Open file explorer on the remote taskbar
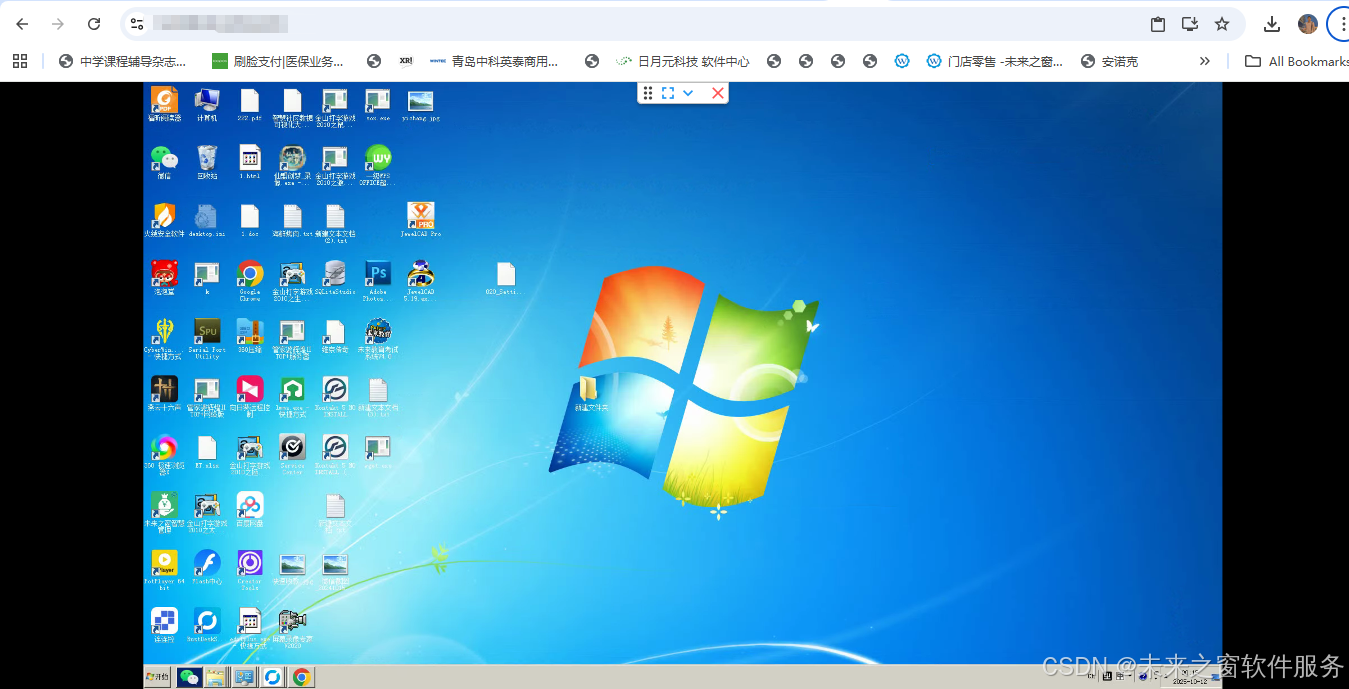This screenshot has width=1349, height=689. tap(215, 677)
